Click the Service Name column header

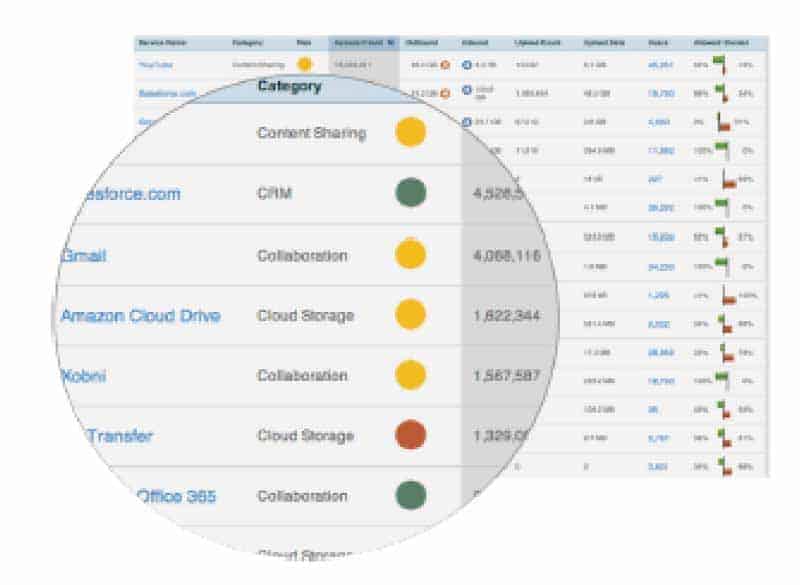pyautogui.click(x=162, y=43)
